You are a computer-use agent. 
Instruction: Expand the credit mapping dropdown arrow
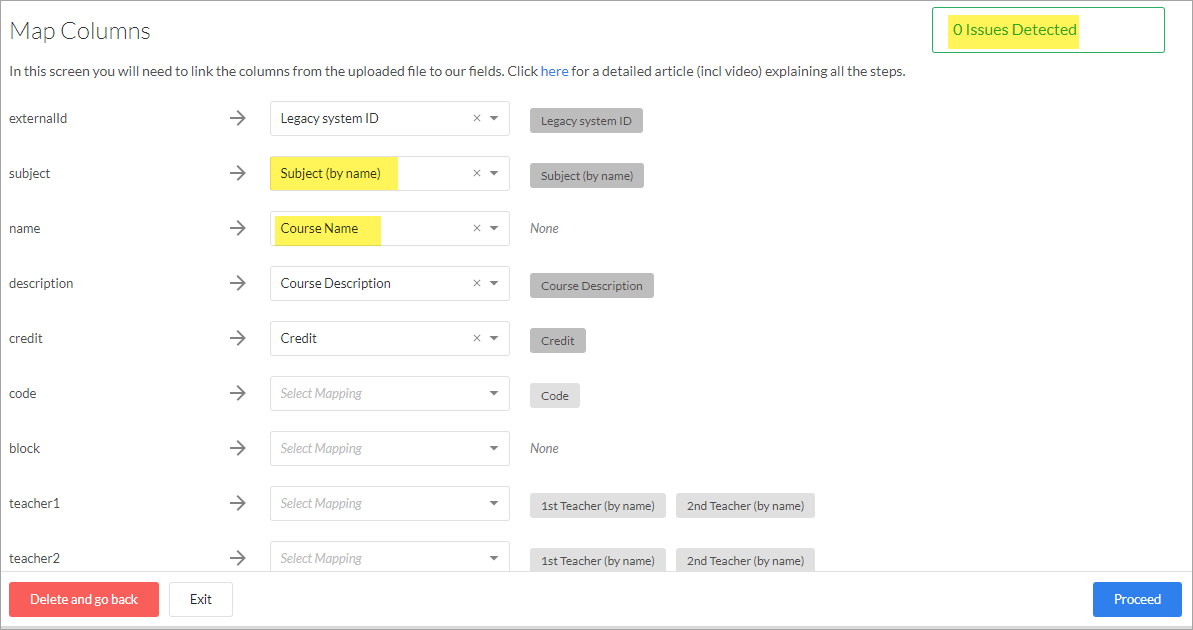pyautogui.click(x=495, y=339)
